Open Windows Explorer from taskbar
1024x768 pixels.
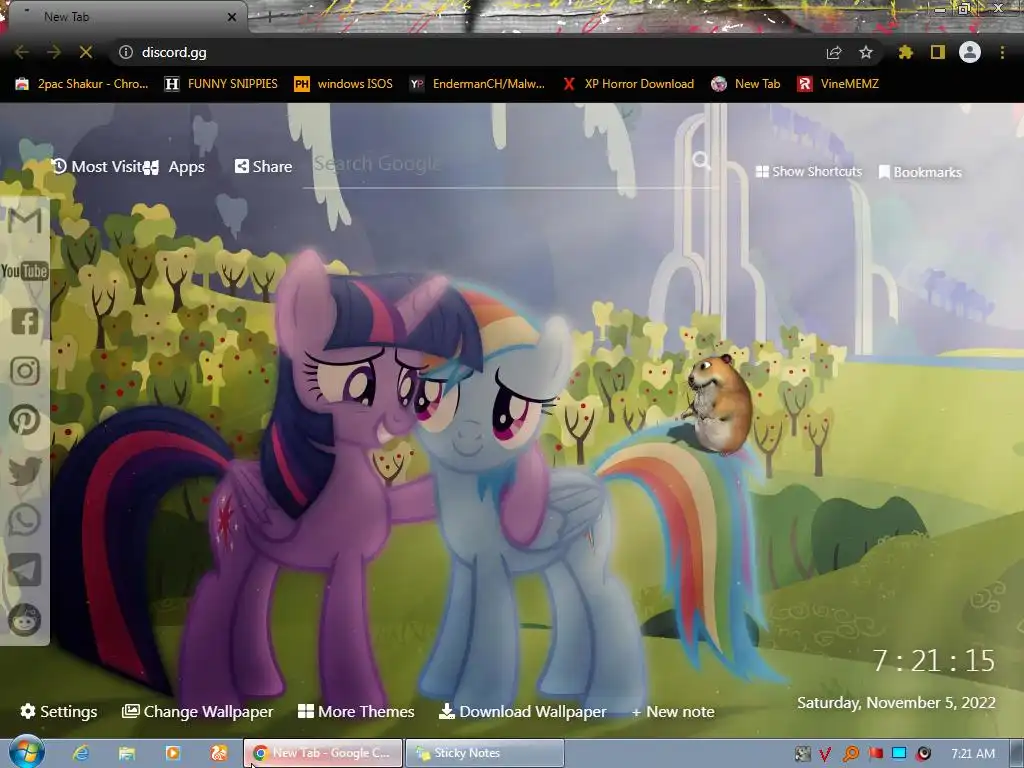pyautogui.click(x=127, y=753)
